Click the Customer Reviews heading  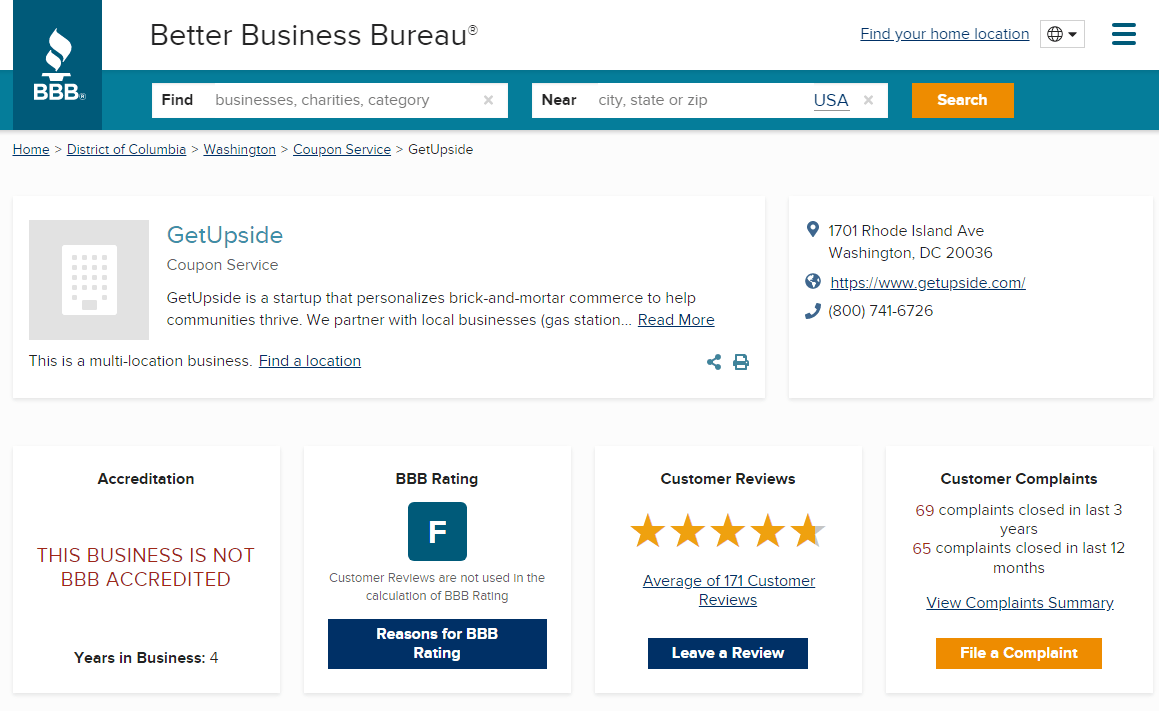click(728, 479)
